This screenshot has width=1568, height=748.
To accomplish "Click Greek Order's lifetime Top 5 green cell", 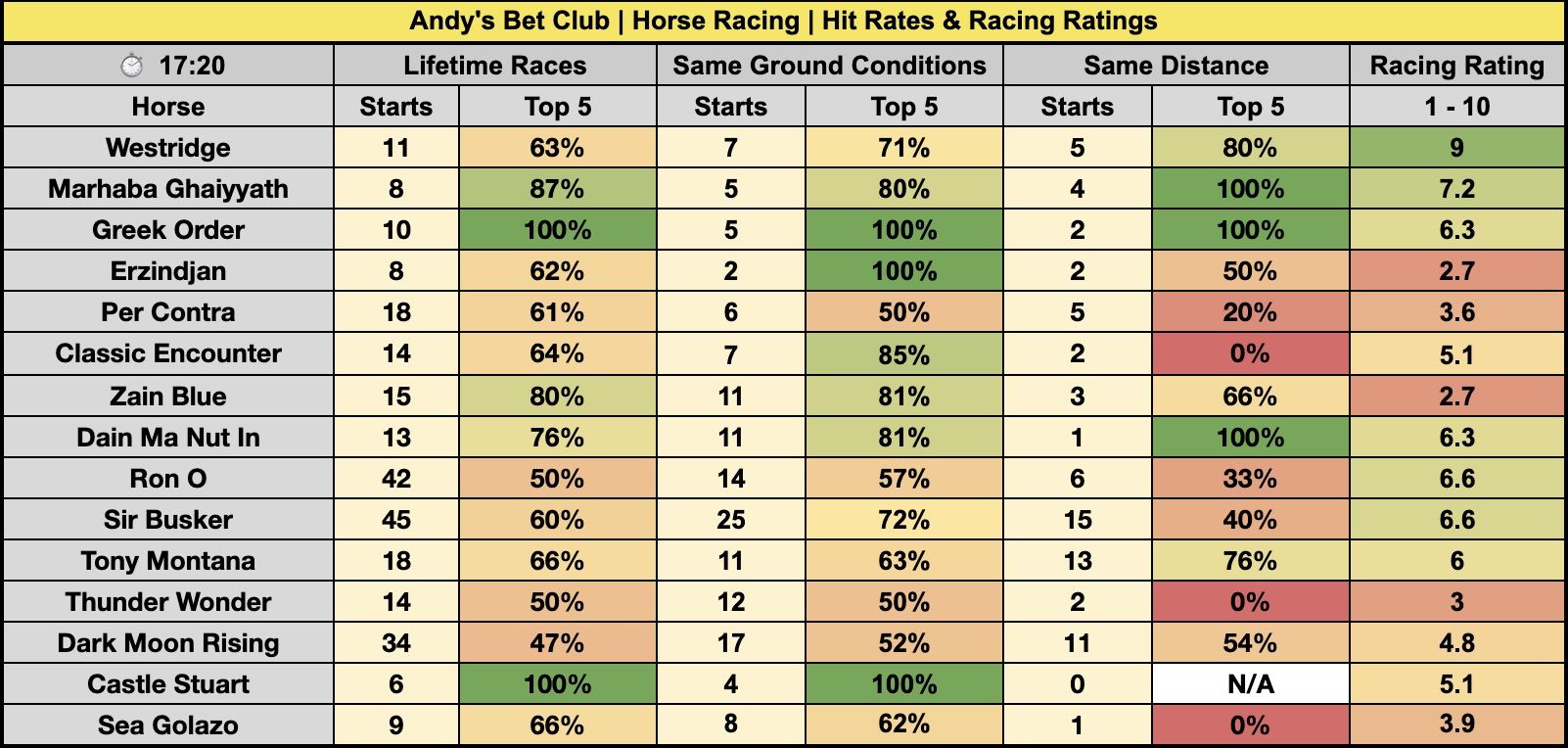I will coord(557,230).
